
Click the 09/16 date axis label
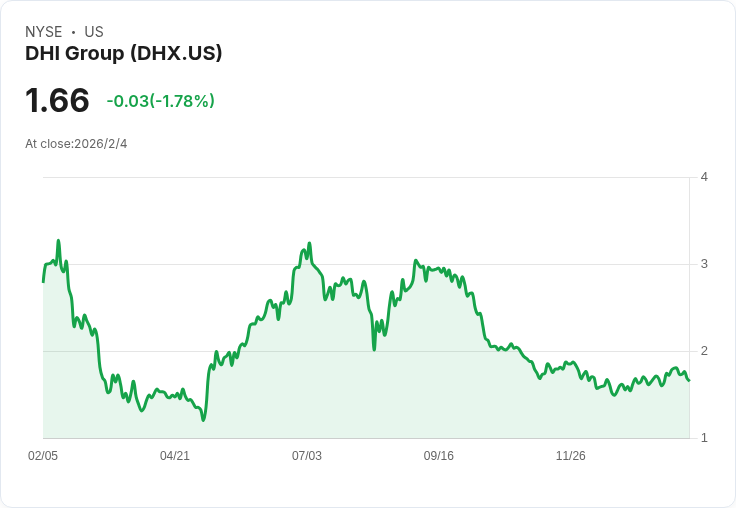click(438, 455)
